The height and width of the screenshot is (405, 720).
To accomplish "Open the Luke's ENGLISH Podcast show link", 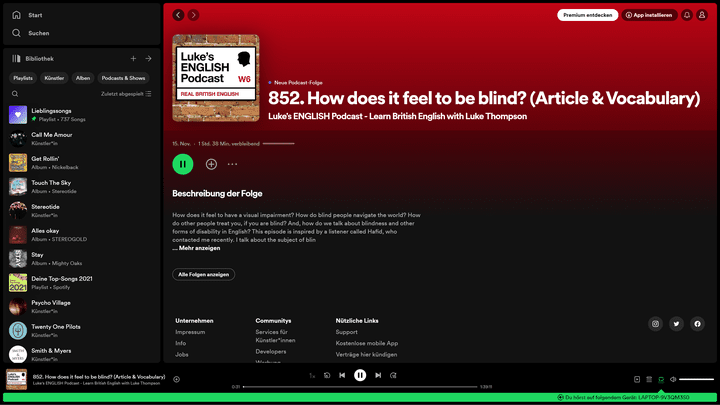I will point(397,116).
